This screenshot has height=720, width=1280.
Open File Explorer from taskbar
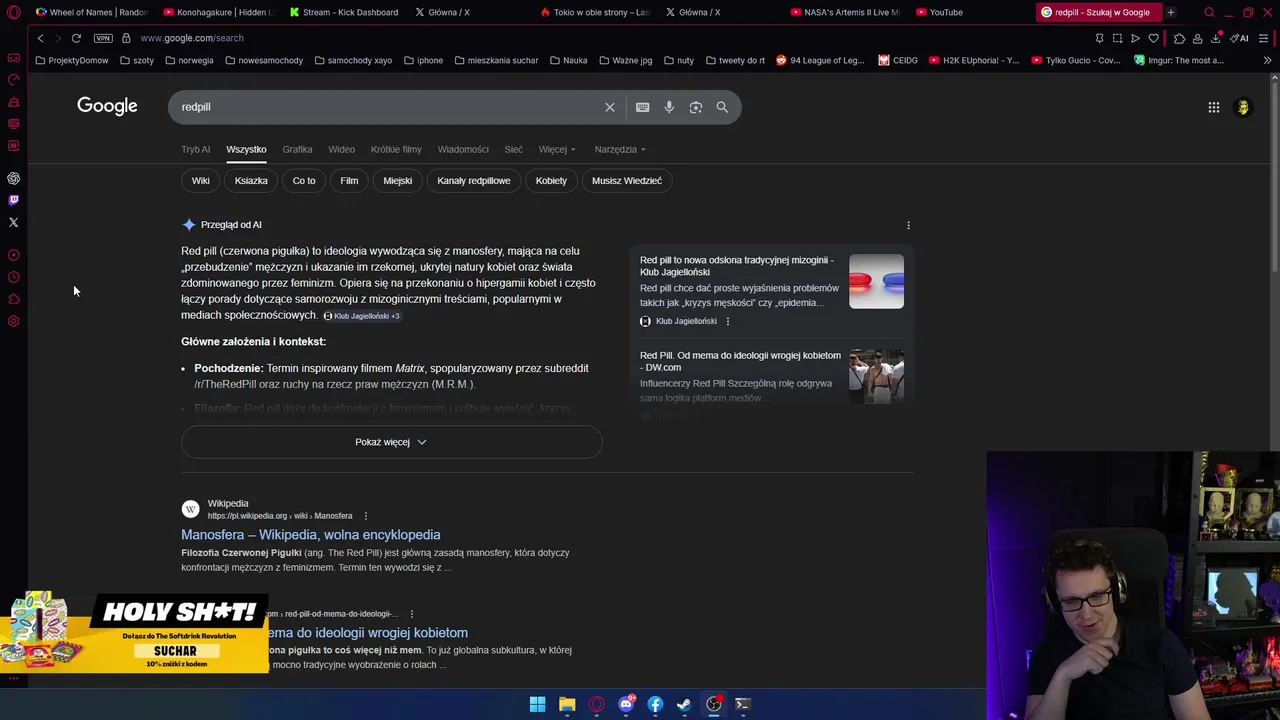[x=567, y=704]
